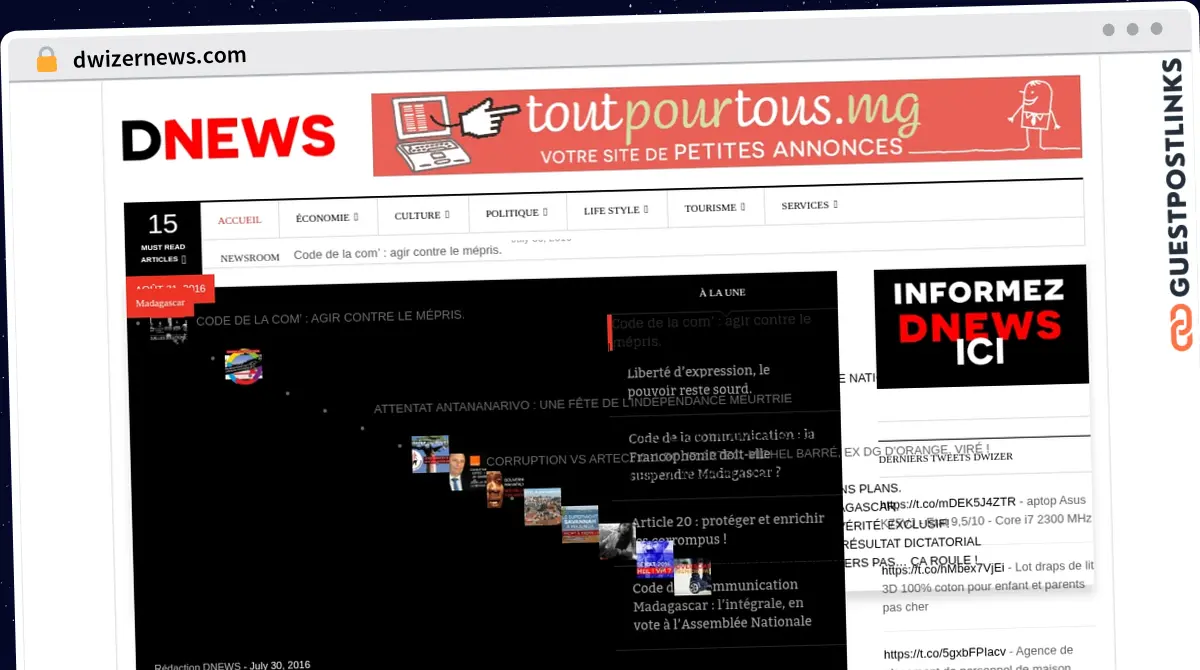Click the "Informez DNEWS ici" banner
1200x670 pixels.
click(x=980, y=325)
